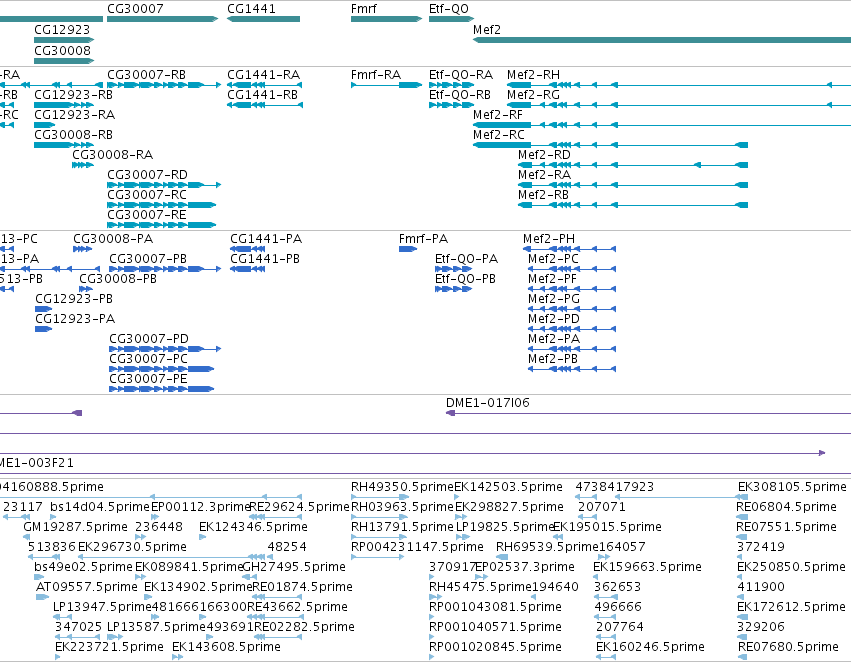
Task: Select protein CG30007-PC
Action: [149, 359]
